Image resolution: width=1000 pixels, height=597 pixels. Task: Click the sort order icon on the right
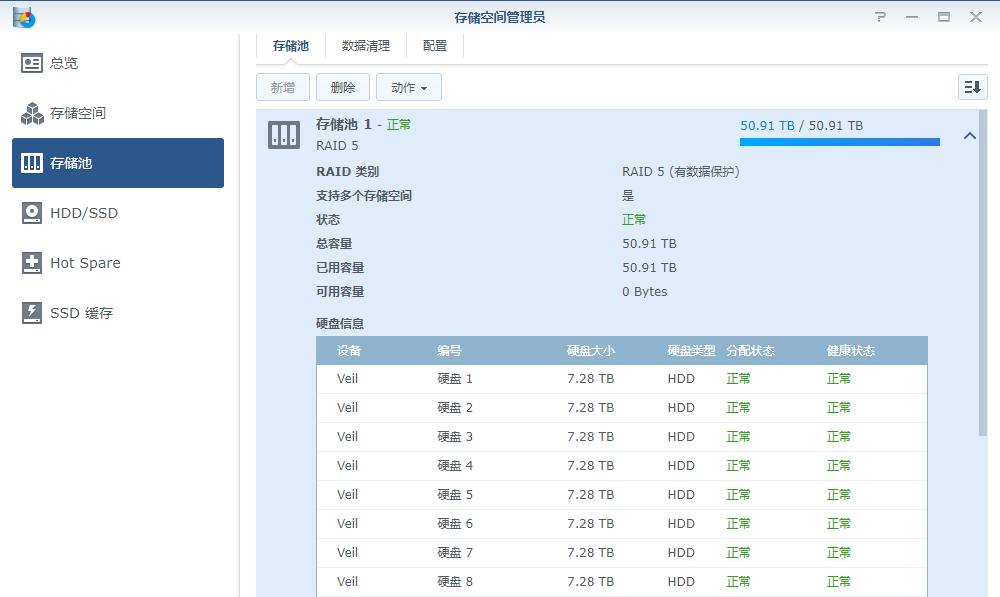(971, 87)
